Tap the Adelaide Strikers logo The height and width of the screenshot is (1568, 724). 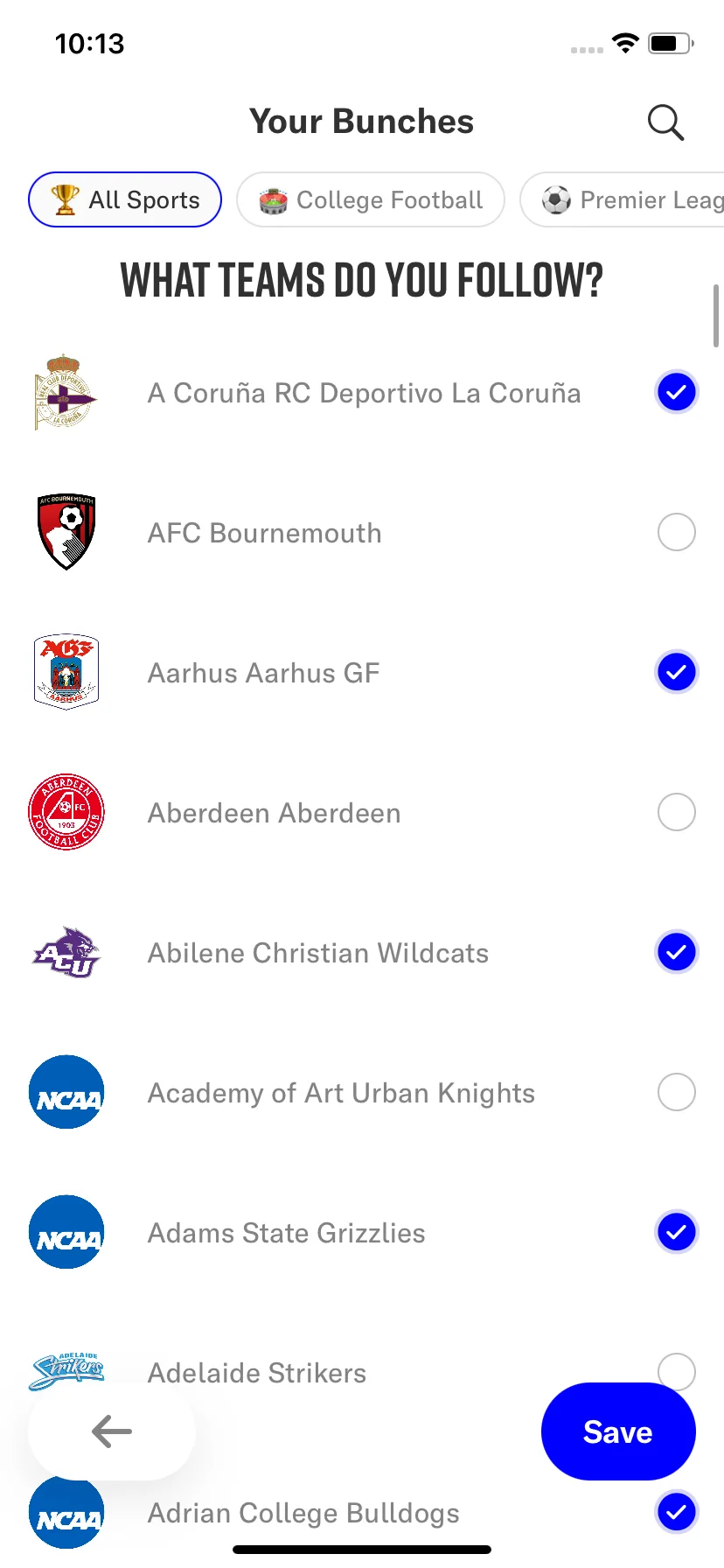click(66, 1371)
